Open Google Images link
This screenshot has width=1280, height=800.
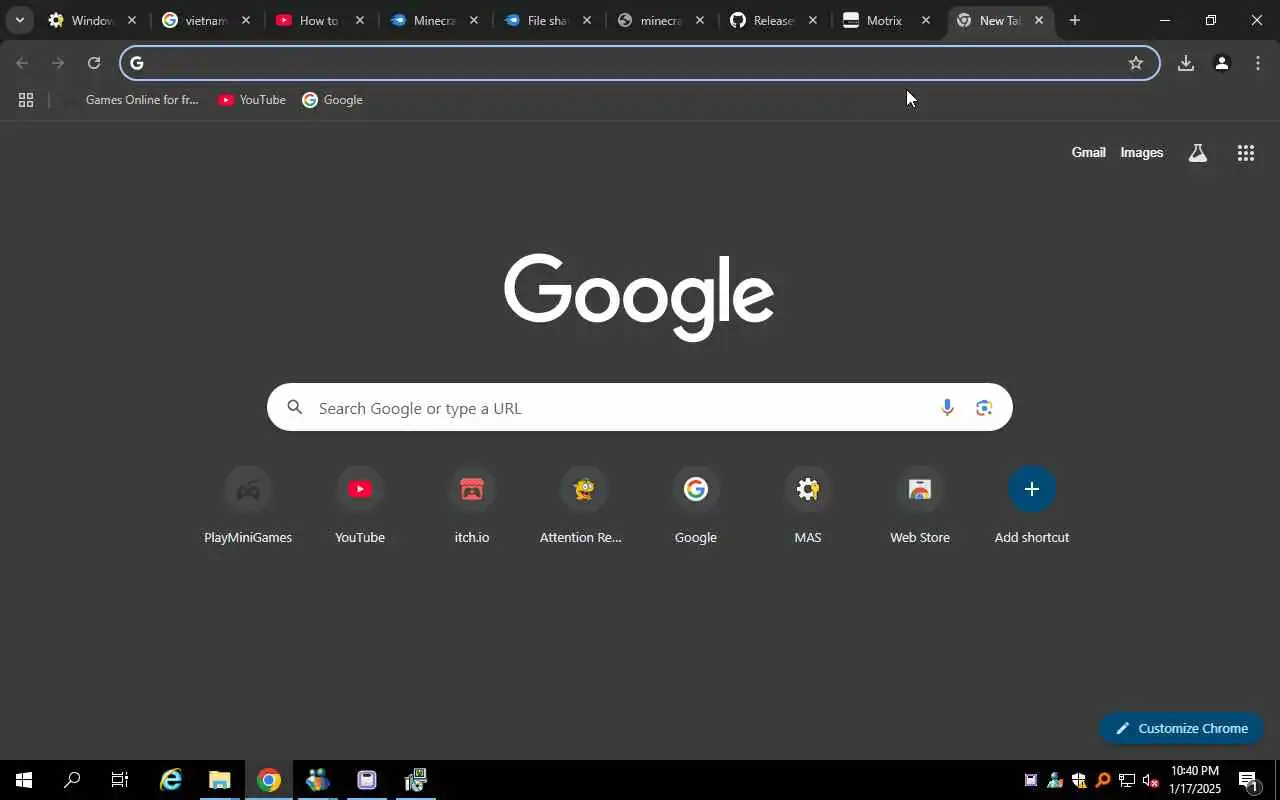click(x=1141, y=153)
